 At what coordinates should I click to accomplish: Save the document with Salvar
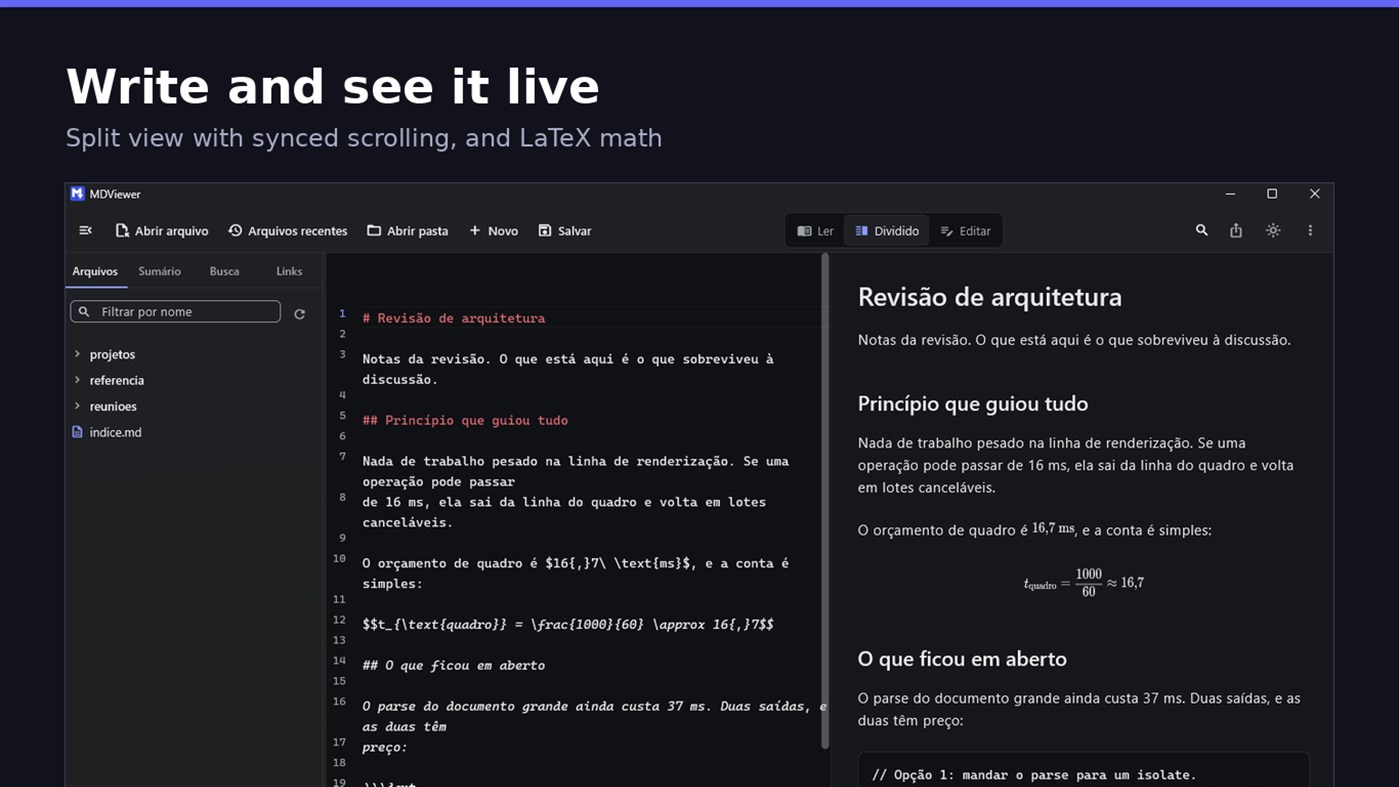point(565,231)
